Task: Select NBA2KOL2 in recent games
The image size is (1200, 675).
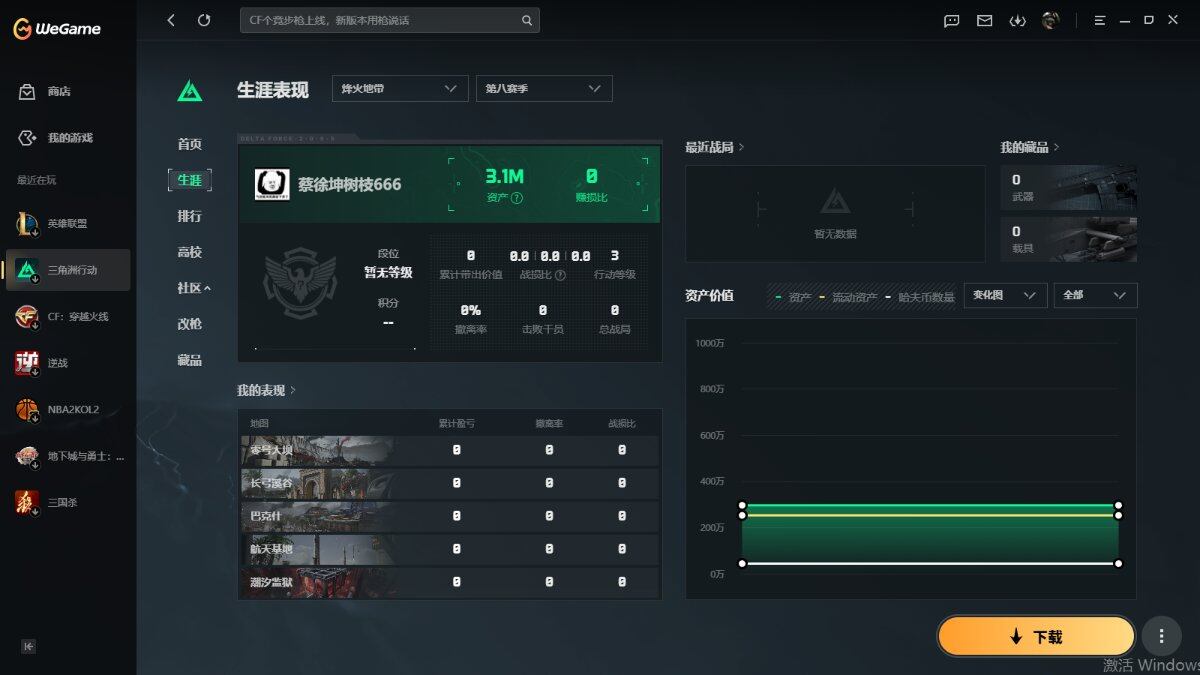Action: click(68, 409)
